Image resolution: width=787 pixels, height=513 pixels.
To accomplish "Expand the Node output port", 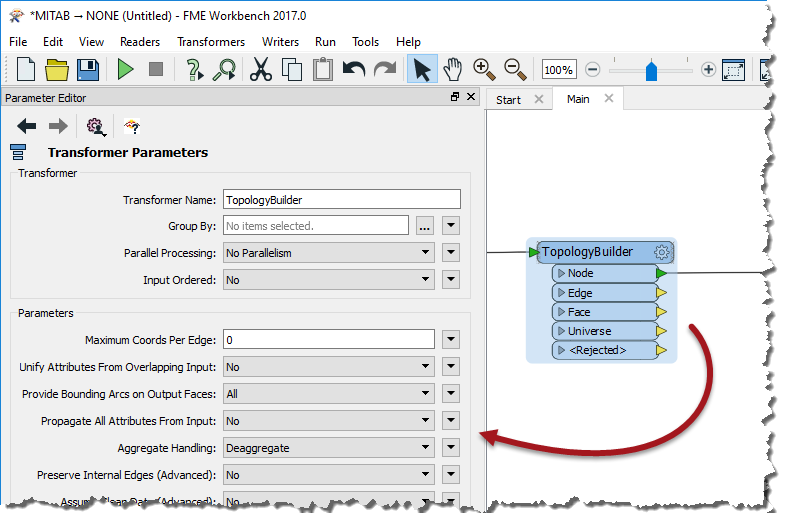I will pos(561,273).
